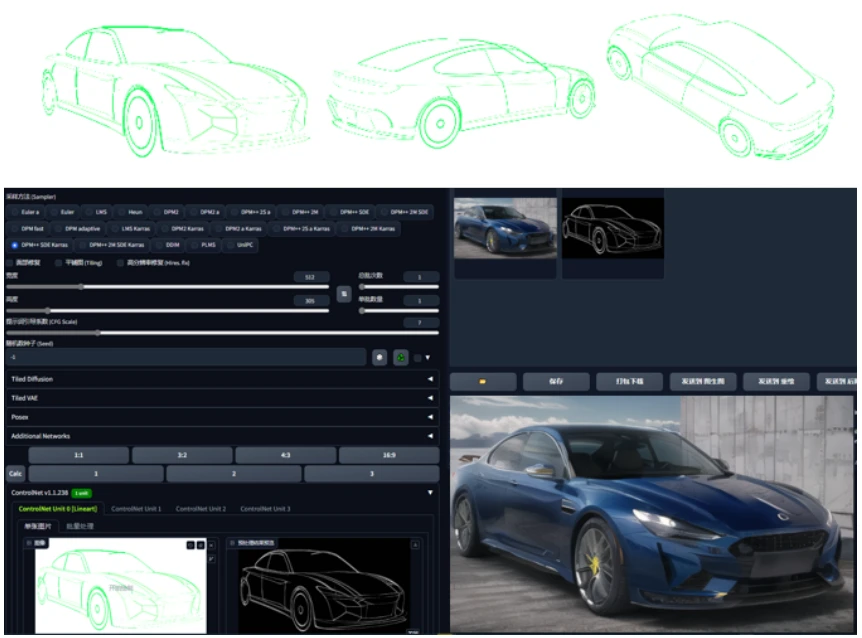Expand the Tiled Diffusion section
The width and height of the screenshot is (862, 638).
coord(222,379)
